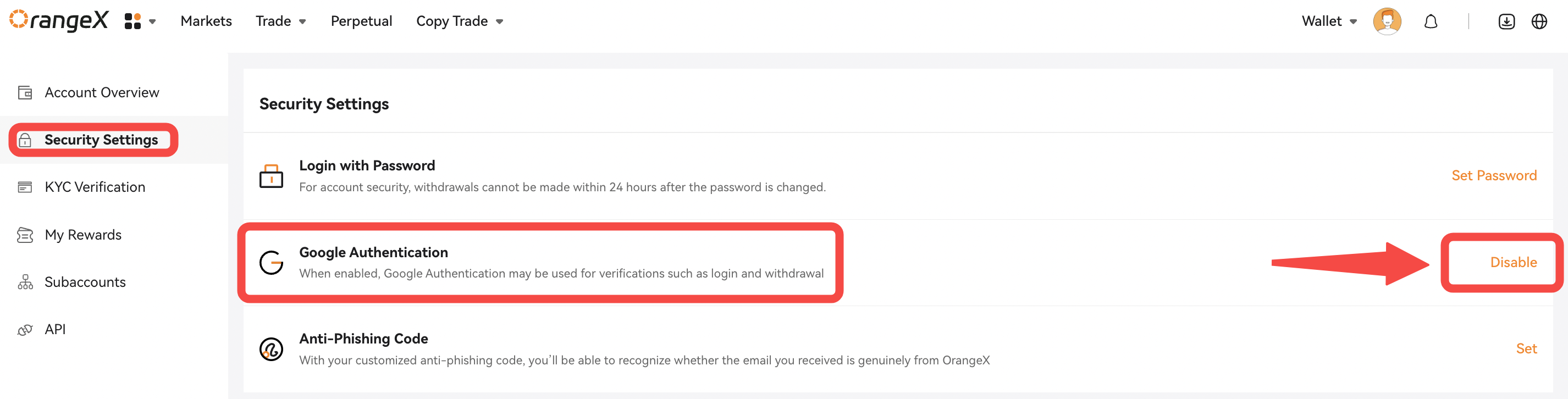Open the apps grid icon menu
Screen dimensions: 1568x399
pyautogui.click(x=140, y=21)
